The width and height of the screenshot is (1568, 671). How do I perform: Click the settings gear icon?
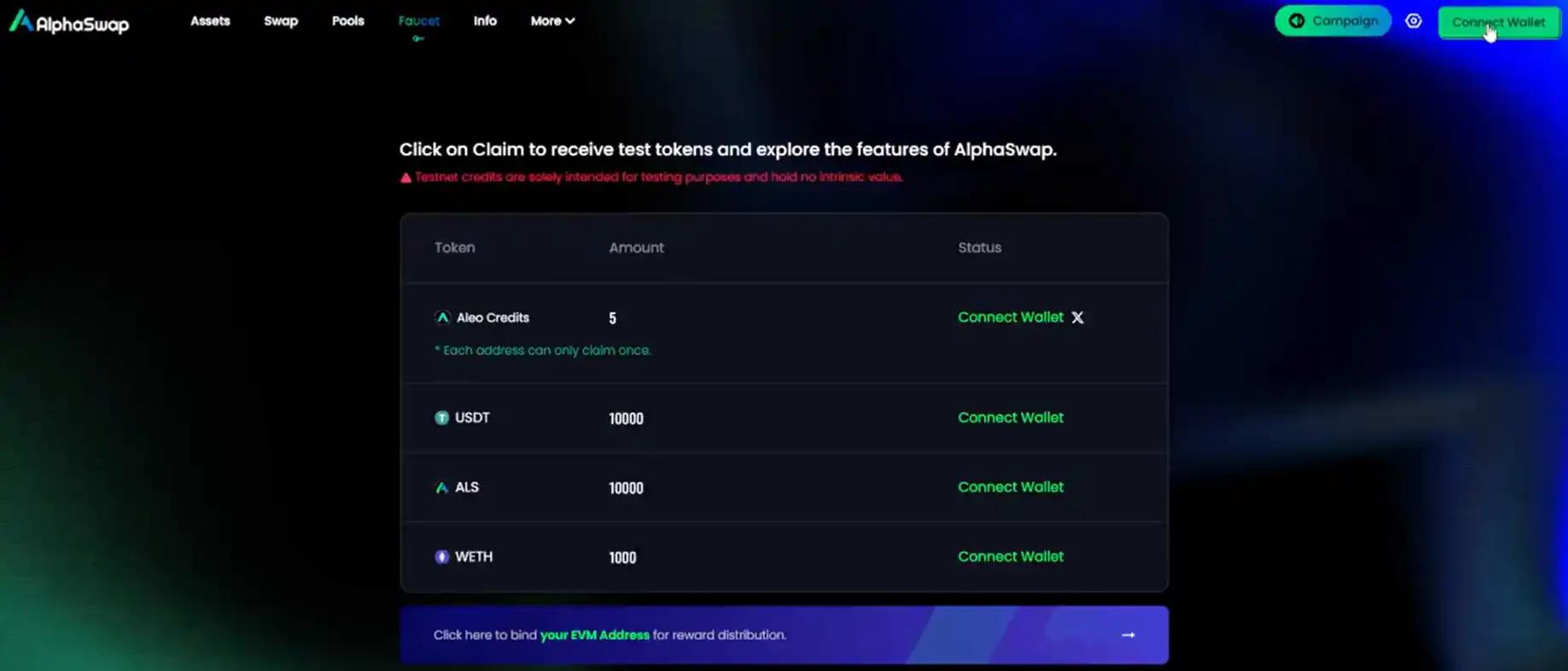(1414, 21)
